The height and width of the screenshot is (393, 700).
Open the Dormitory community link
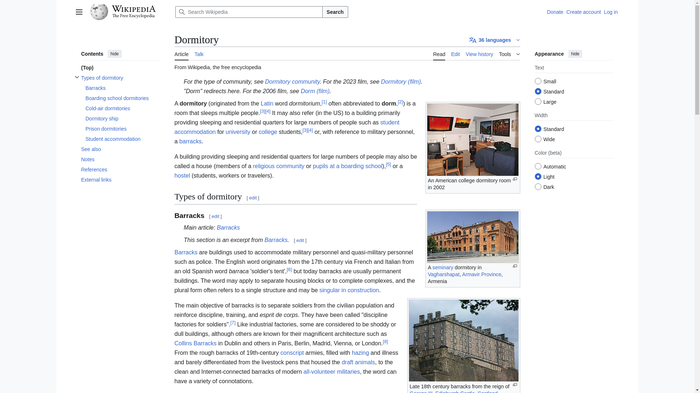[292, 82]
